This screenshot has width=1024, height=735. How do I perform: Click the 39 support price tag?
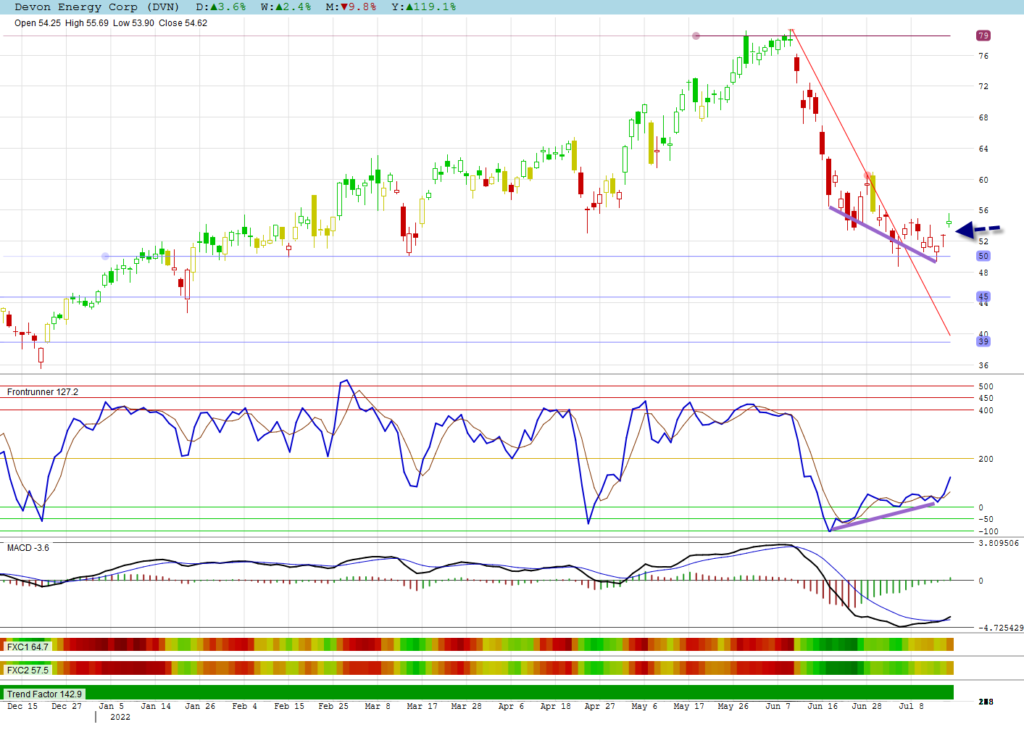point(983,341)
